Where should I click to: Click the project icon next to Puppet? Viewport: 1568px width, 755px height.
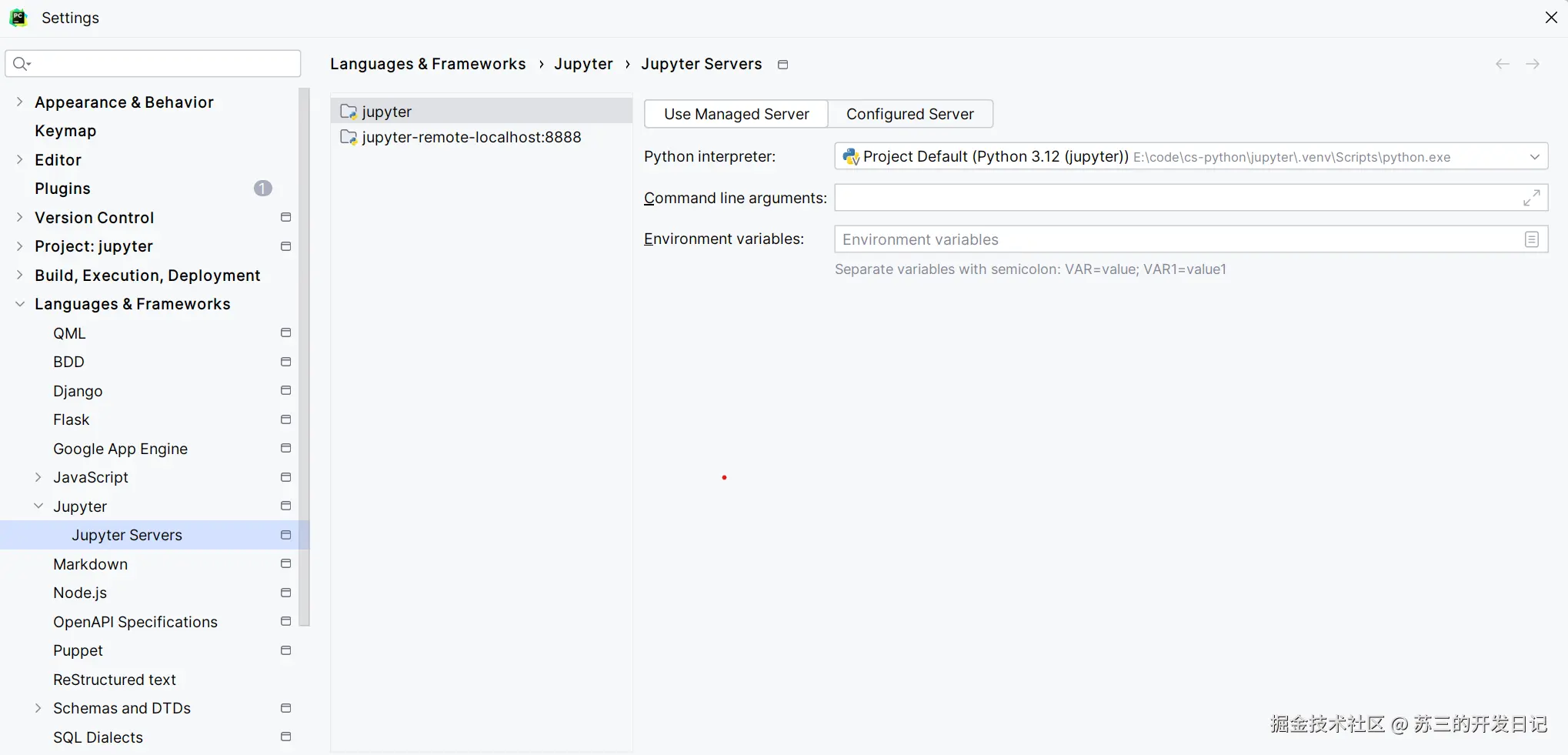pyautogui.click(x=286, y=650)
